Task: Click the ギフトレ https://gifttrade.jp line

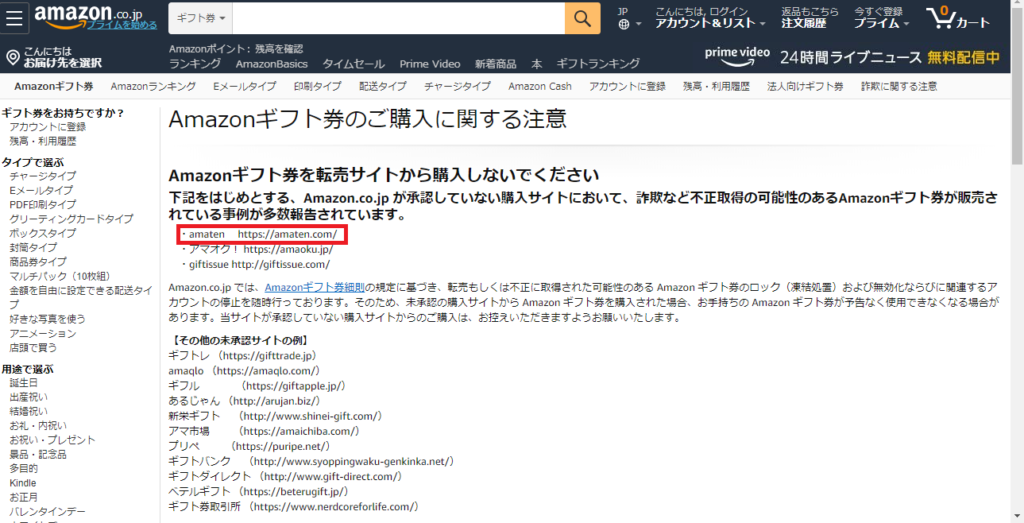Action: tap(245, 356)
